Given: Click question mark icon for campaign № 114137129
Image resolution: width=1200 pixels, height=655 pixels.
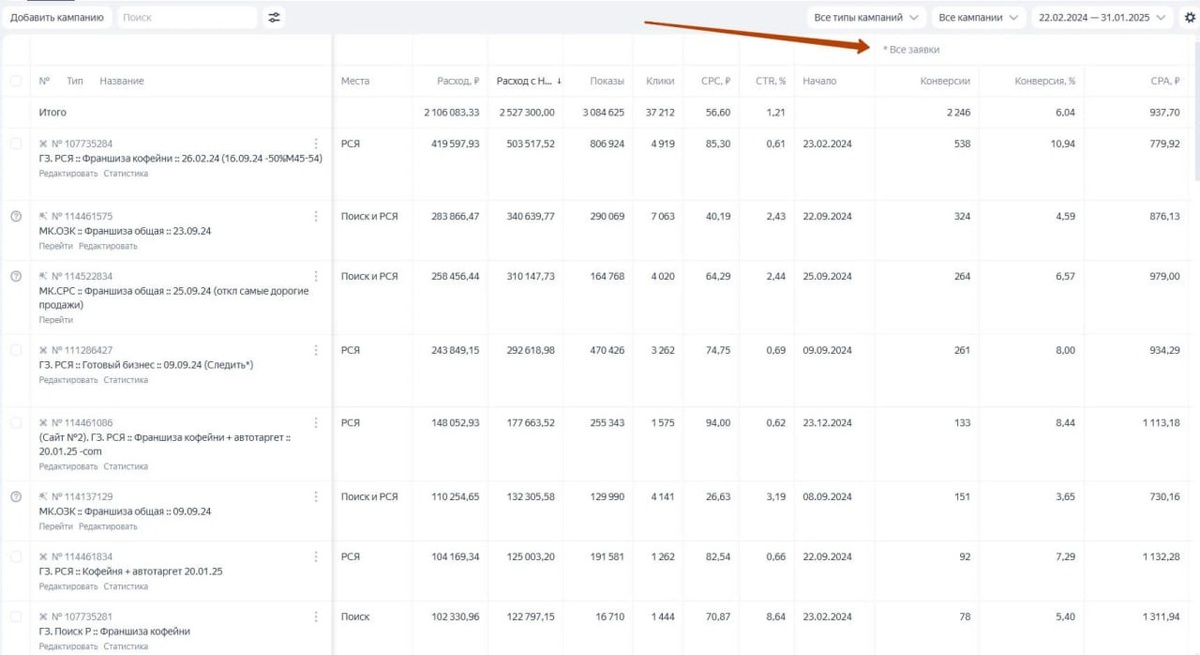Looking at the screenshot, I should click(x=16, y=496).
